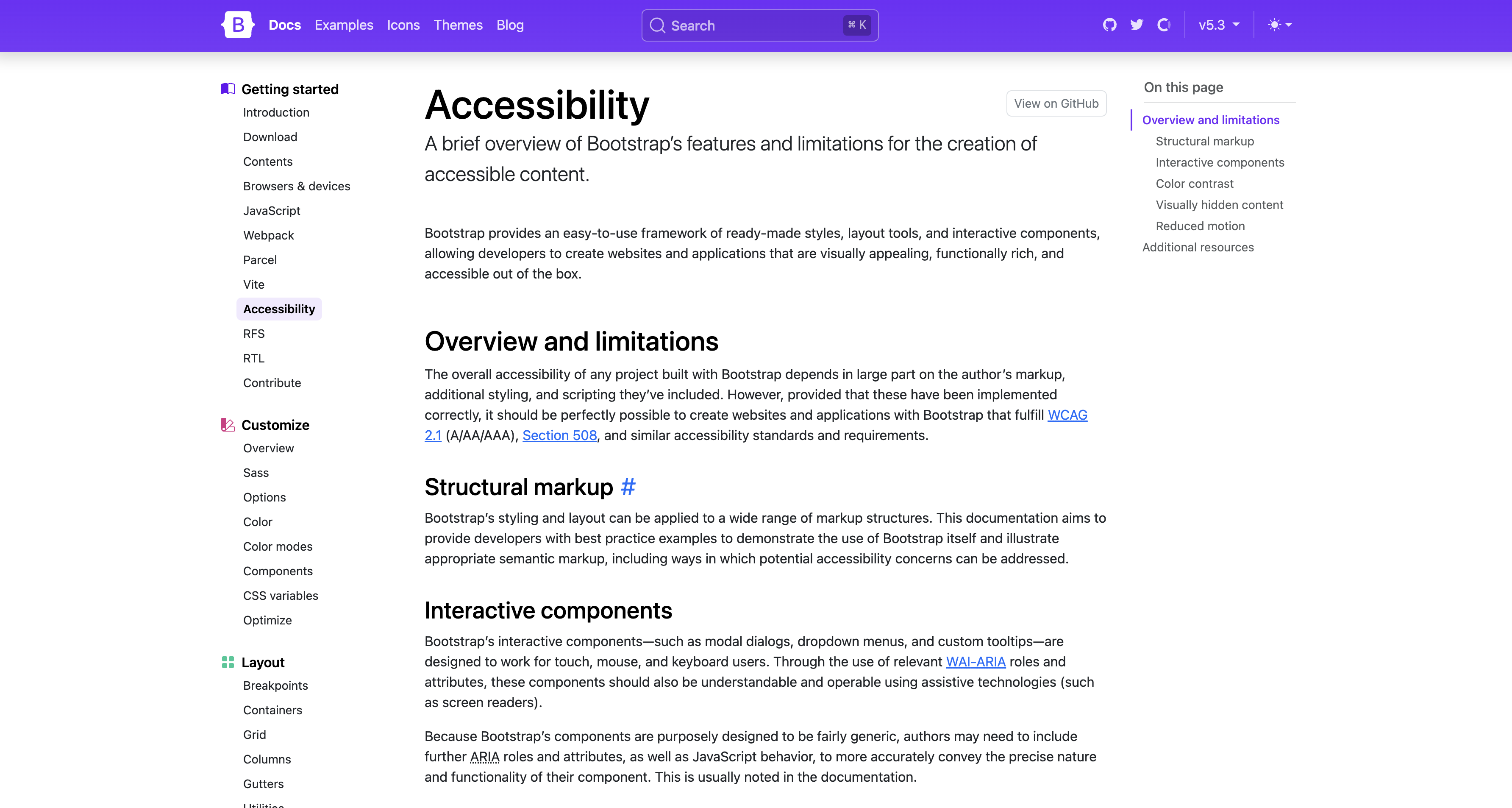Open the theme toggle sun dropdown
This screenshot has height=808, width=1512.
pyautogui.click(x=1280, y=25)
